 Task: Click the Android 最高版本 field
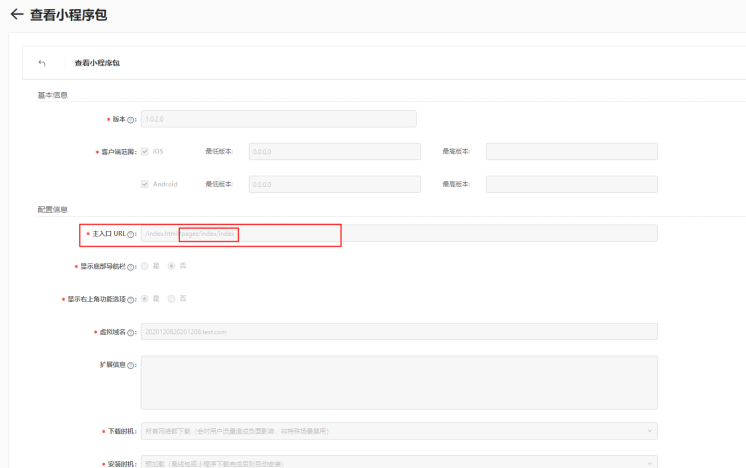click(571, 185)
